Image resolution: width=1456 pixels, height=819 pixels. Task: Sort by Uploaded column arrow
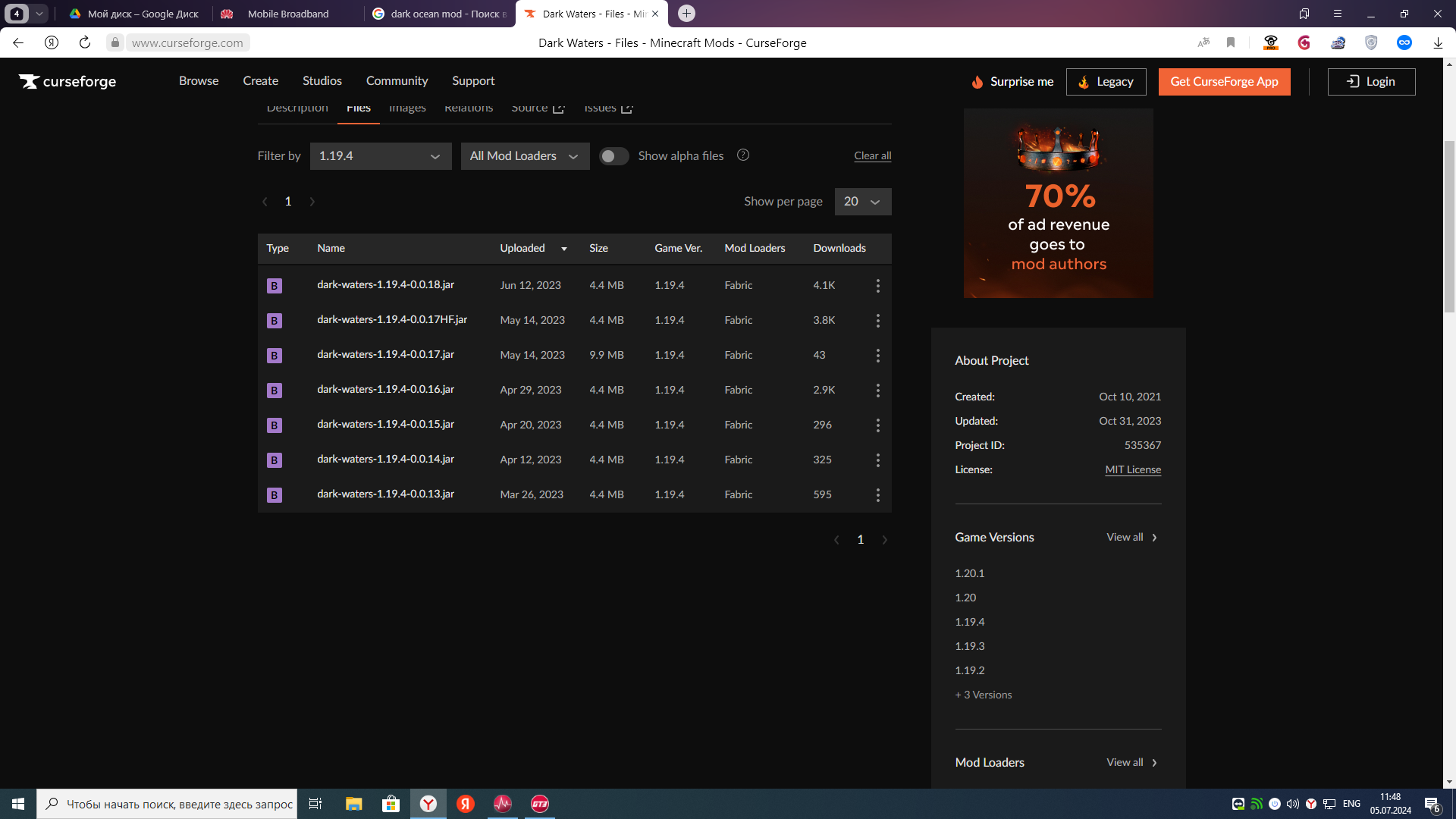click(564, 249)
